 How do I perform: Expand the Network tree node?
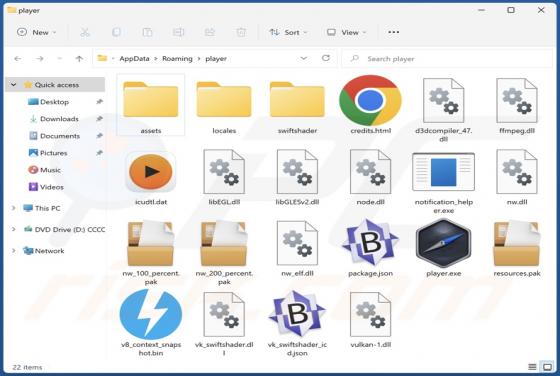pyautogui.click(x=14, y=251)
